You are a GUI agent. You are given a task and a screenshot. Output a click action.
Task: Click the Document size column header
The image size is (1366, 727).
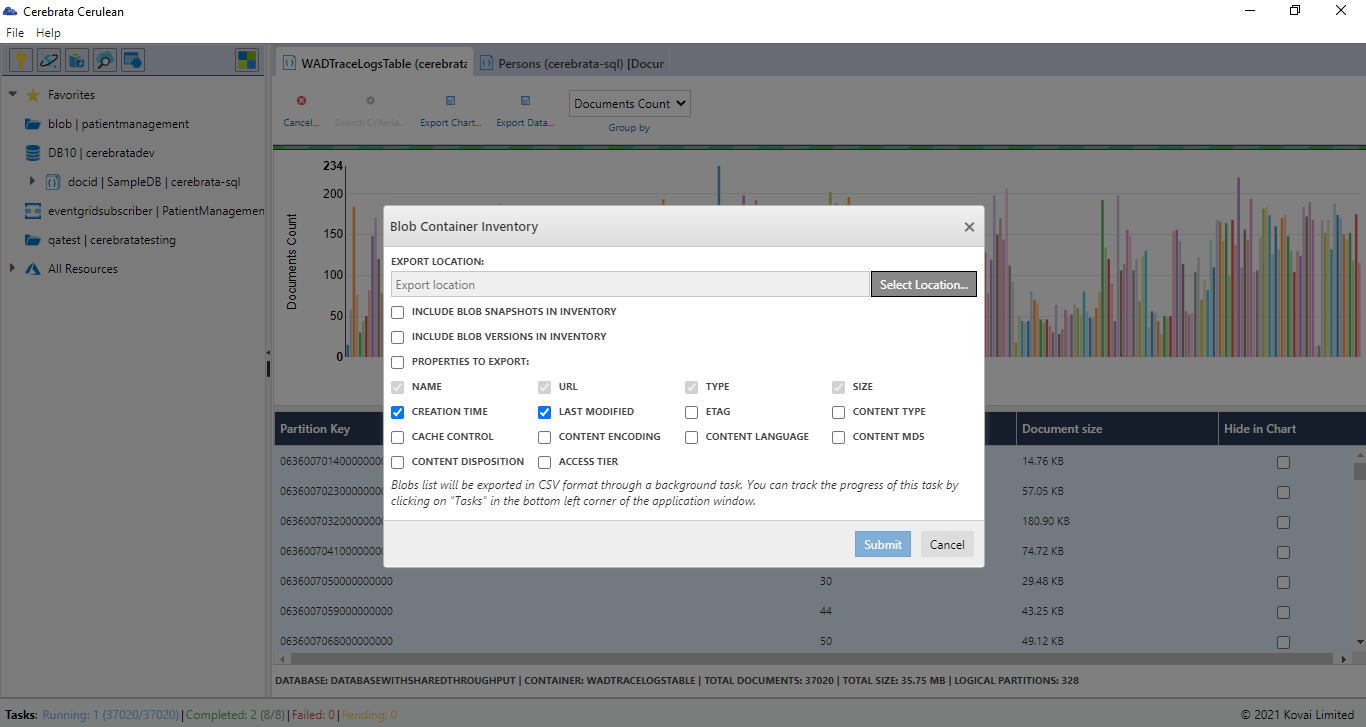click(x=1062, y=429)
